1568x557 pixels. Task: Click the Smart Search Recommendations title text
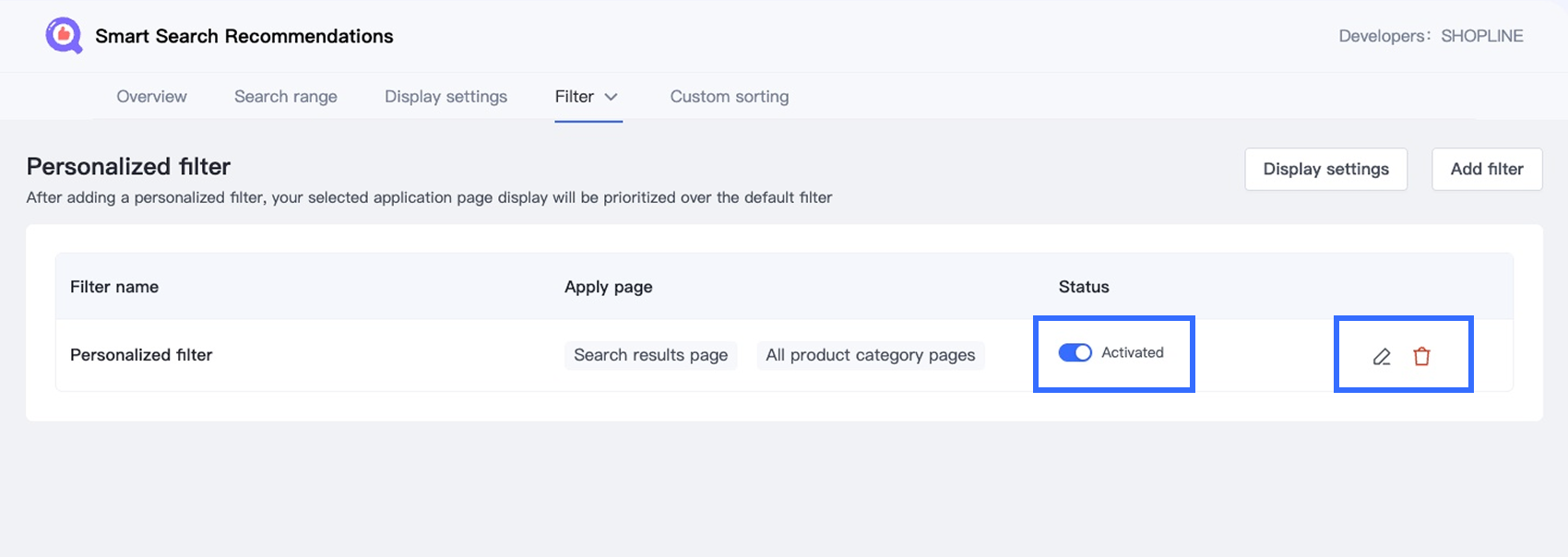click(x=244, y=36)
